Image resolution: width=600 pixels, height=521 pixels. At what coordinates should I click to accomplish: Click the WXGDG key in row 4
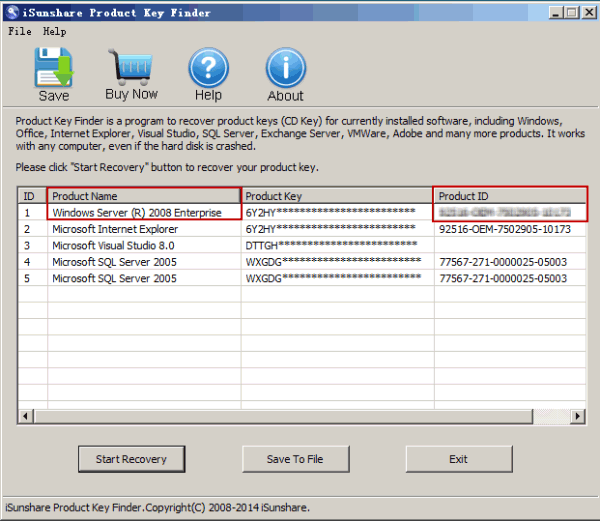click(333, 262)
